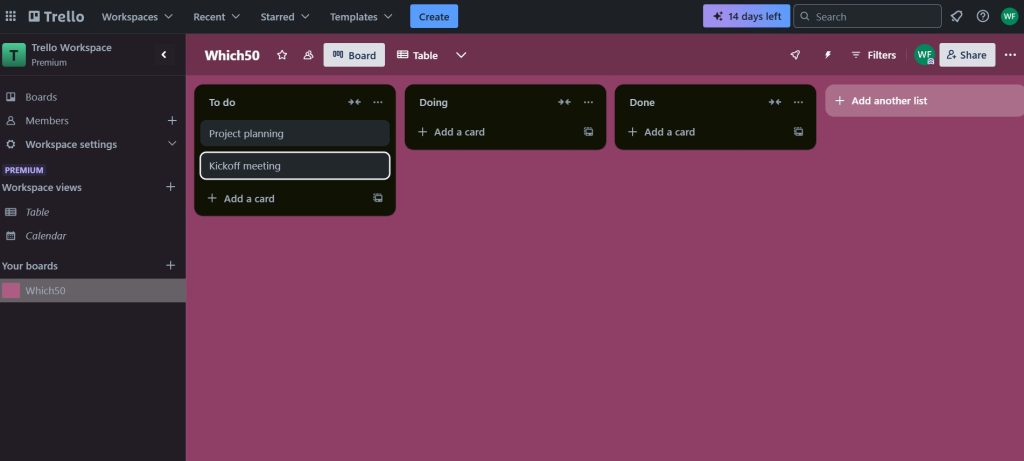This screenshot has height=461, width=1024.
Task: Star the Which50 board
Action: click(x=282, y=56)
